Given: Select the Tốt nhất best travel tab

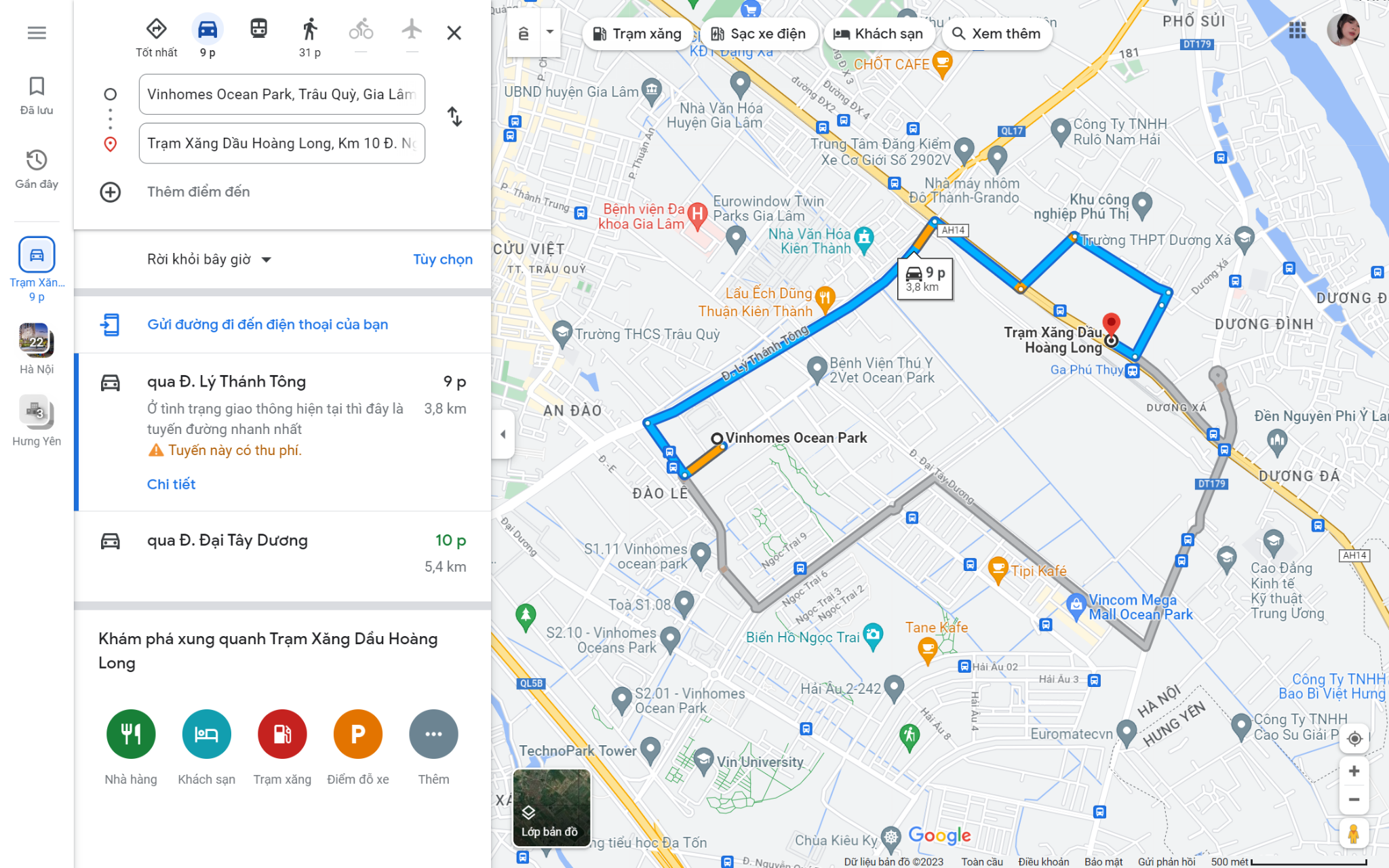Looking at the screenshot, I should [157, 37].
